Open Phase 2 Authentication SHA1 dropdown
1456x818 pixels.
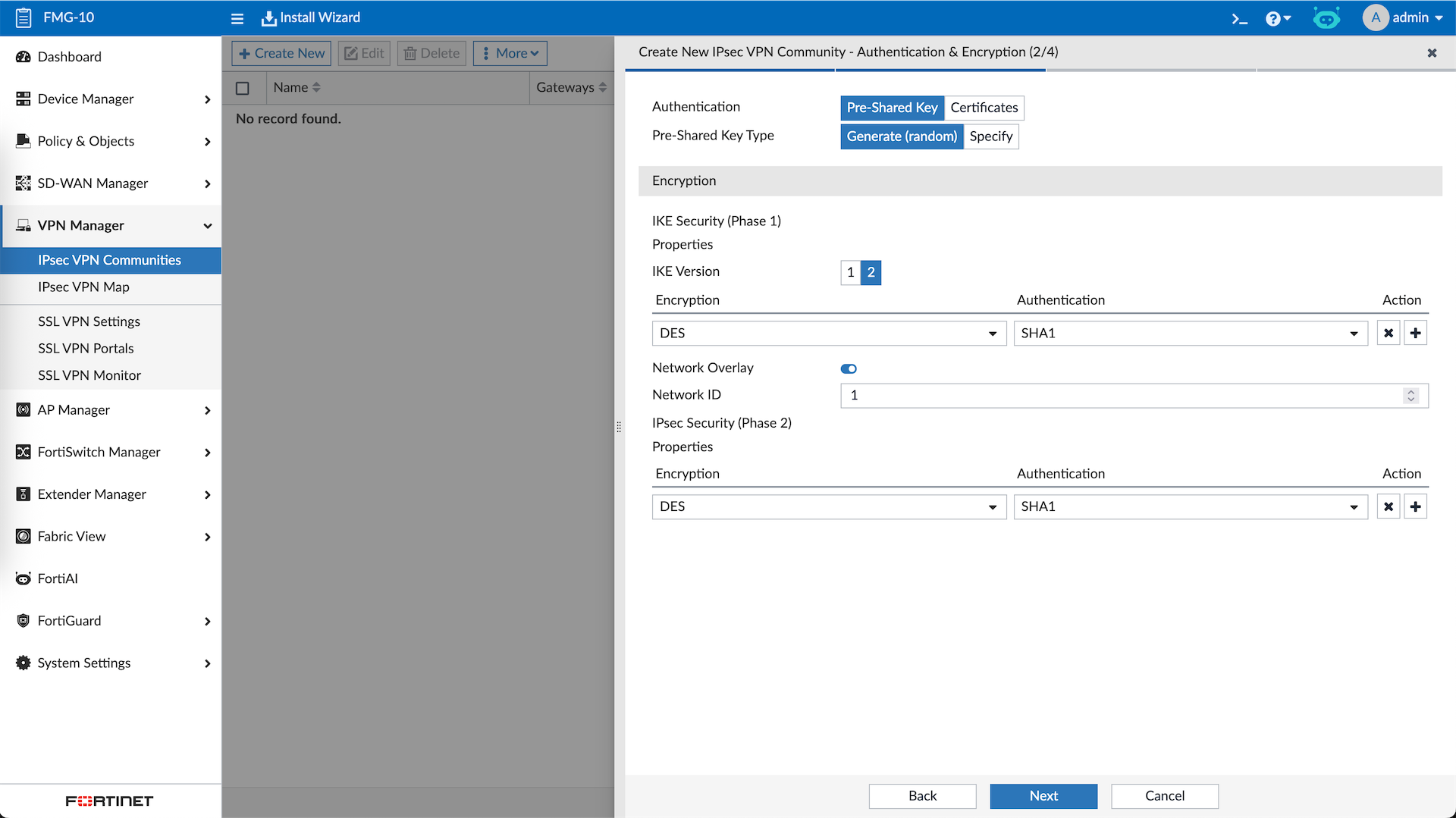coord(1190,507)
